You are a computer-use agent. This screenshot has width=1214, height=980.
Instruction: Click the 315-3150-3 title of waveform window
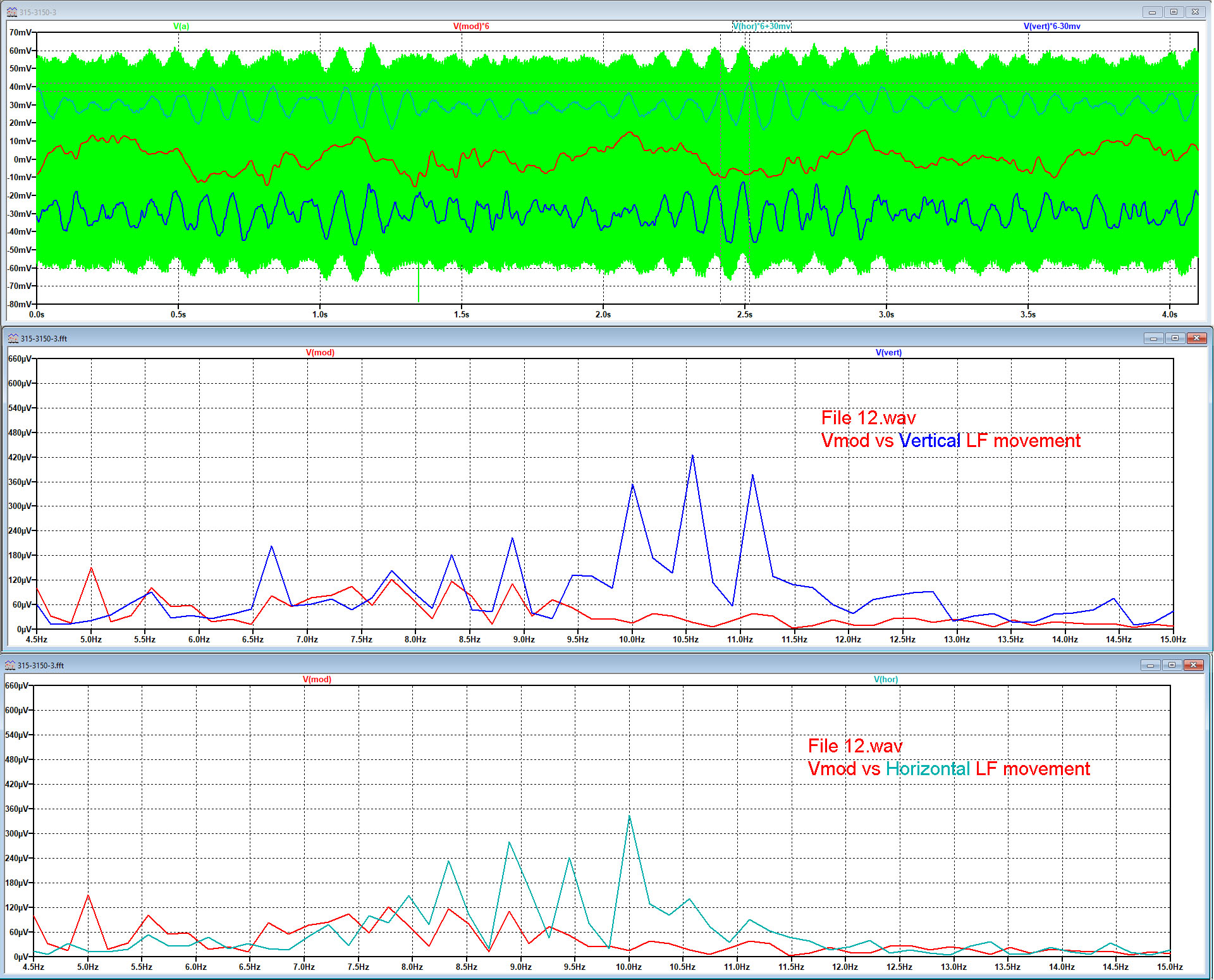coord(38,13)
